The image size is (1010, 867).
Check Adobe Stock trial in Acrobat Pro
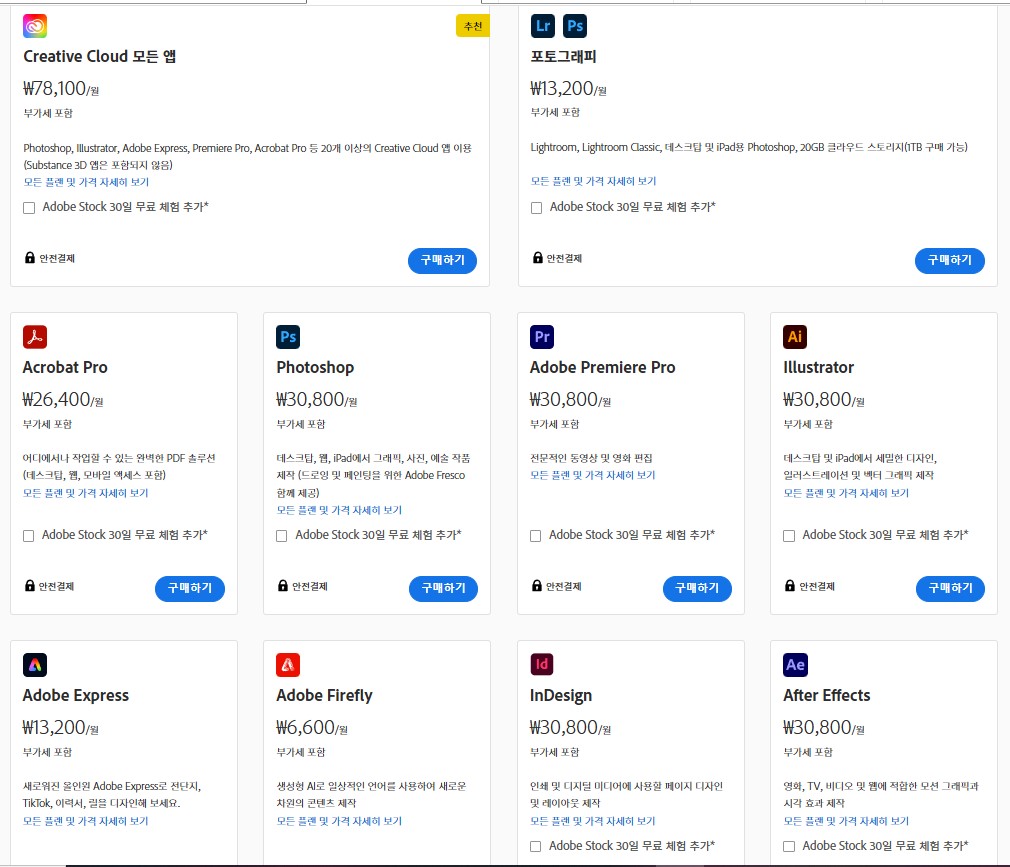(28, 536)
